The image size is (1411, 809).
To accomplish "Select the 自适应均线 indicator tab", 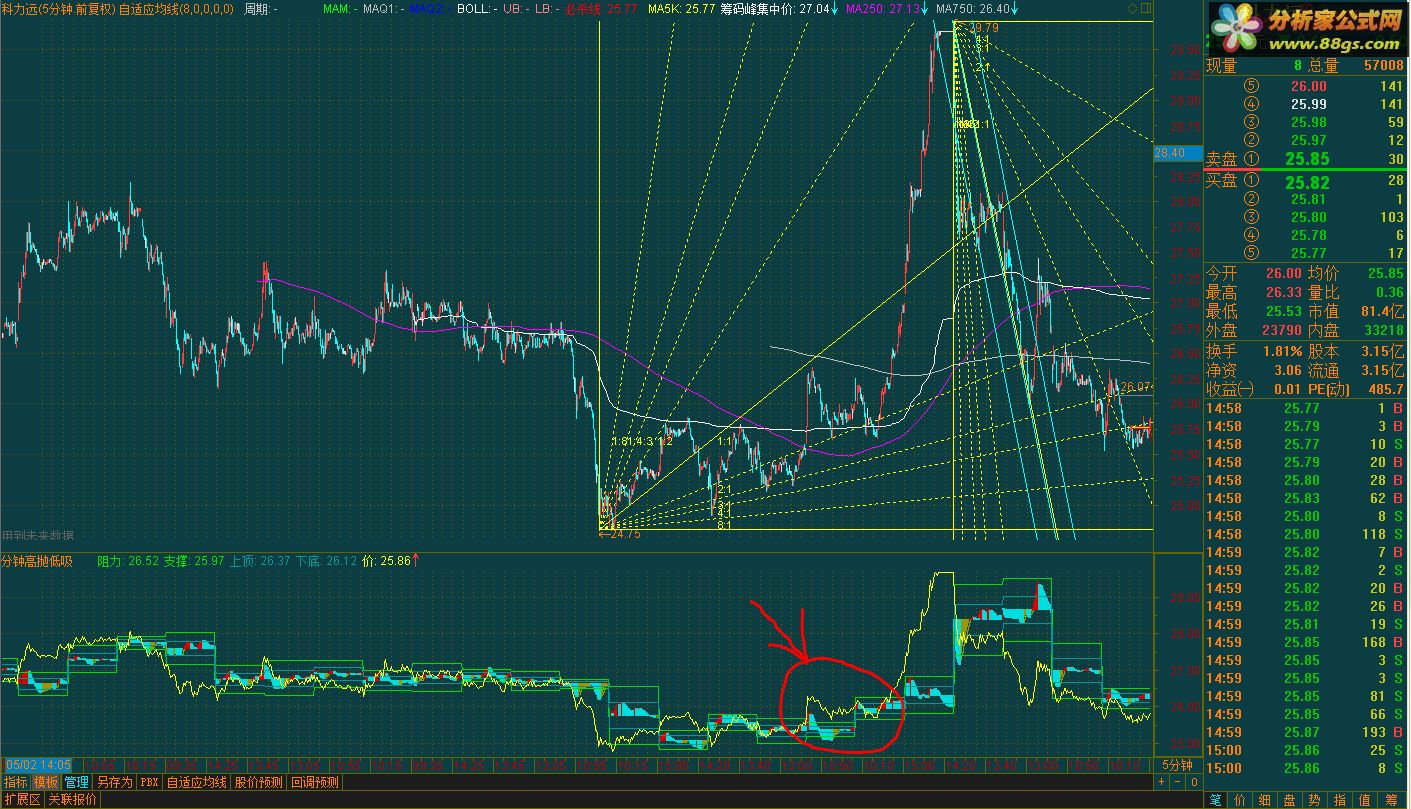I will click(197, 782).
